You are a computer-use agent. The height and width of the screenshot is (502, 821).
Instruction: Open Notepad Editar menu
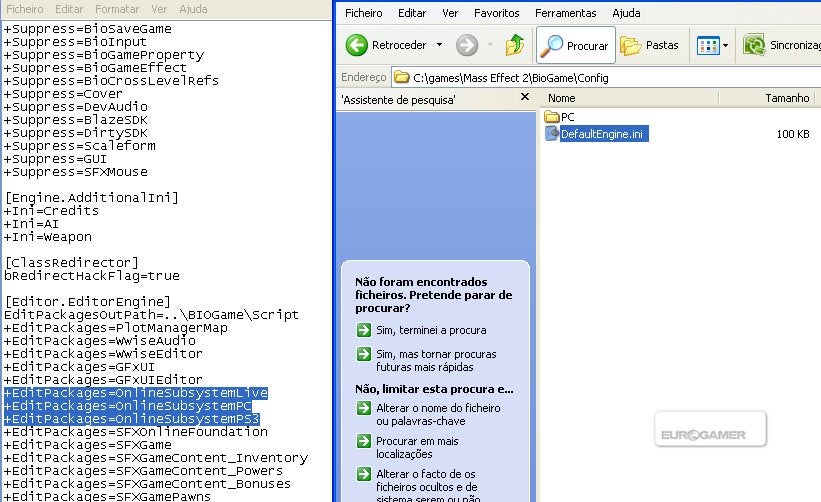coord(69,9)
